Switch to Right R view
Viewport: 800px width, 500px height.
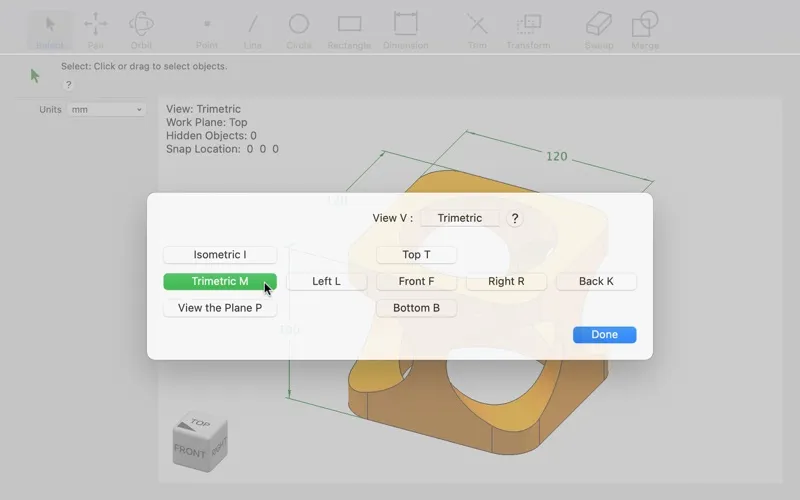pos(506,281)
